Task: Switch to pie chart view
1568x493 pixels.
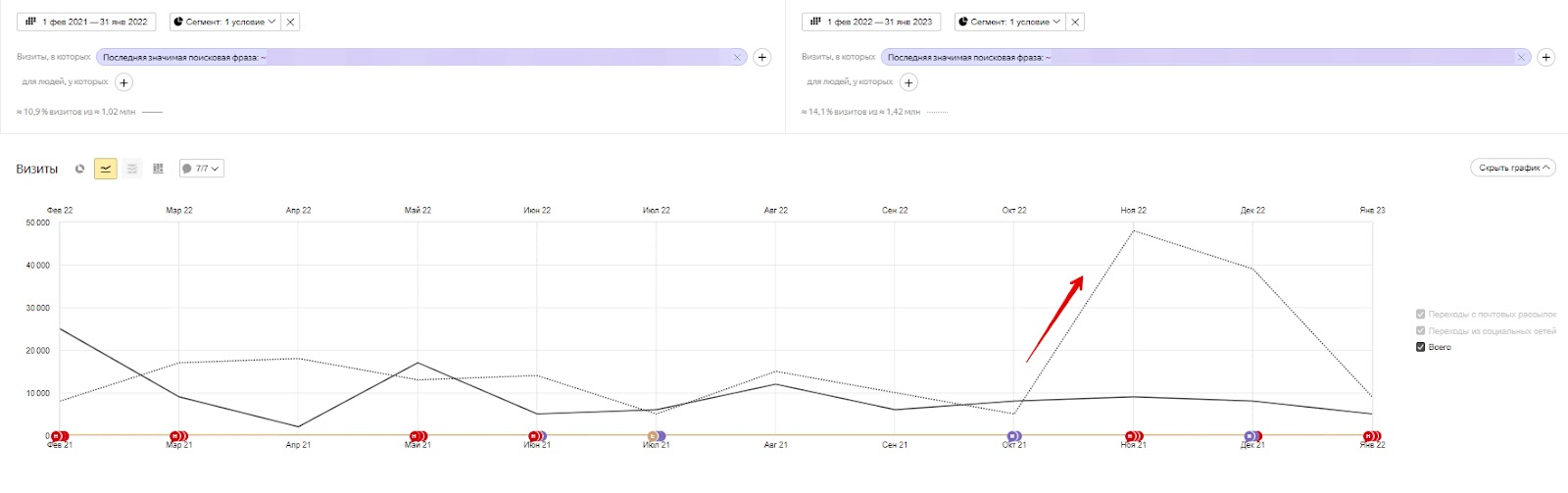Action: click(x=80, y=169)
